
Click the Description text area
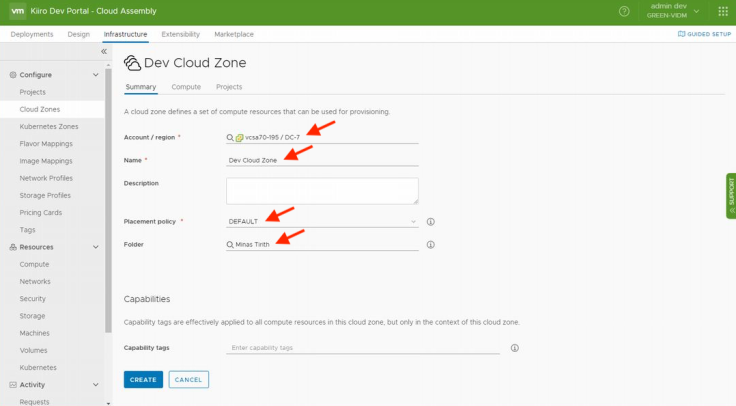click(322, 191)
